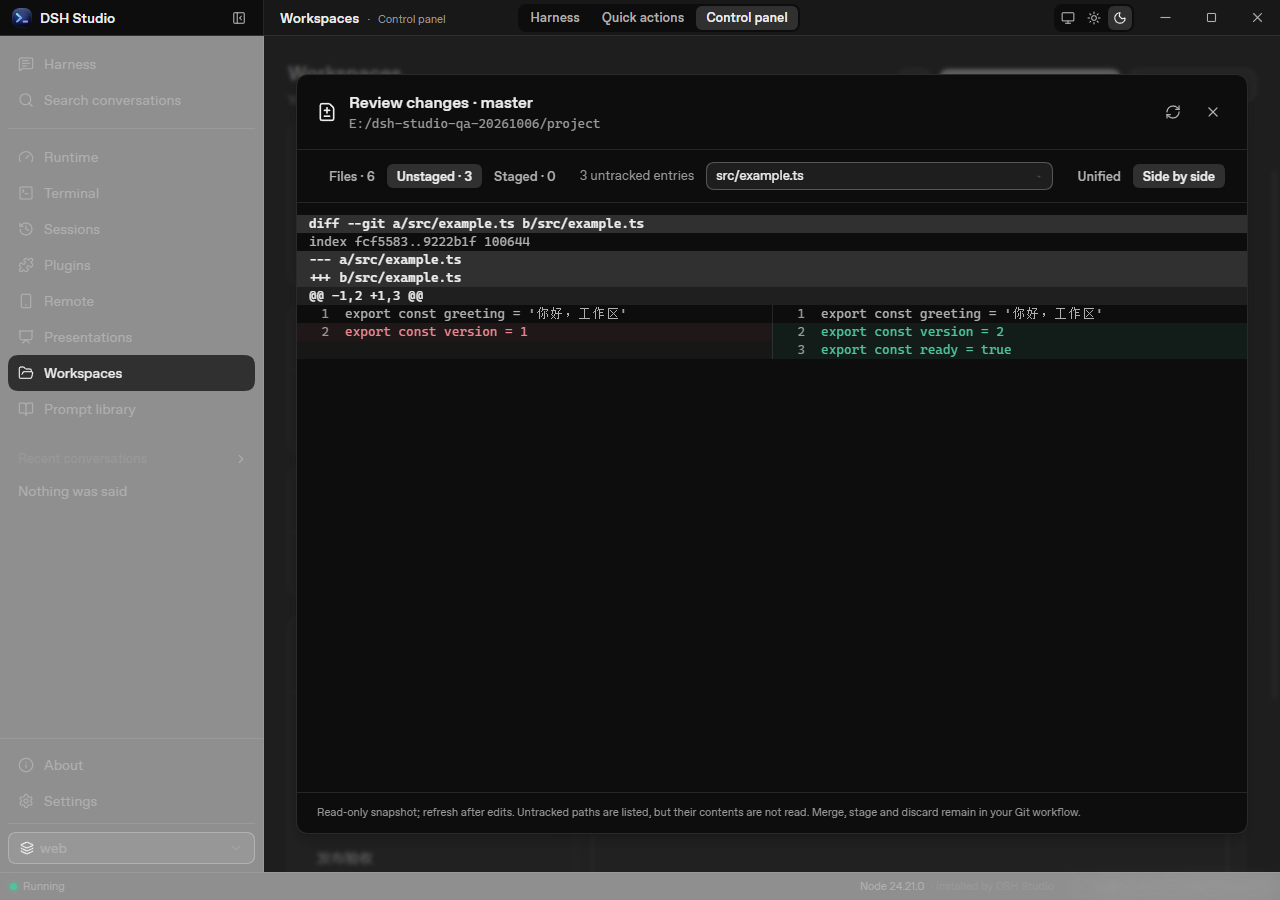
Task: Open the Terminal sidebar item
Action: pyautogui.click(x=131, y=193)
